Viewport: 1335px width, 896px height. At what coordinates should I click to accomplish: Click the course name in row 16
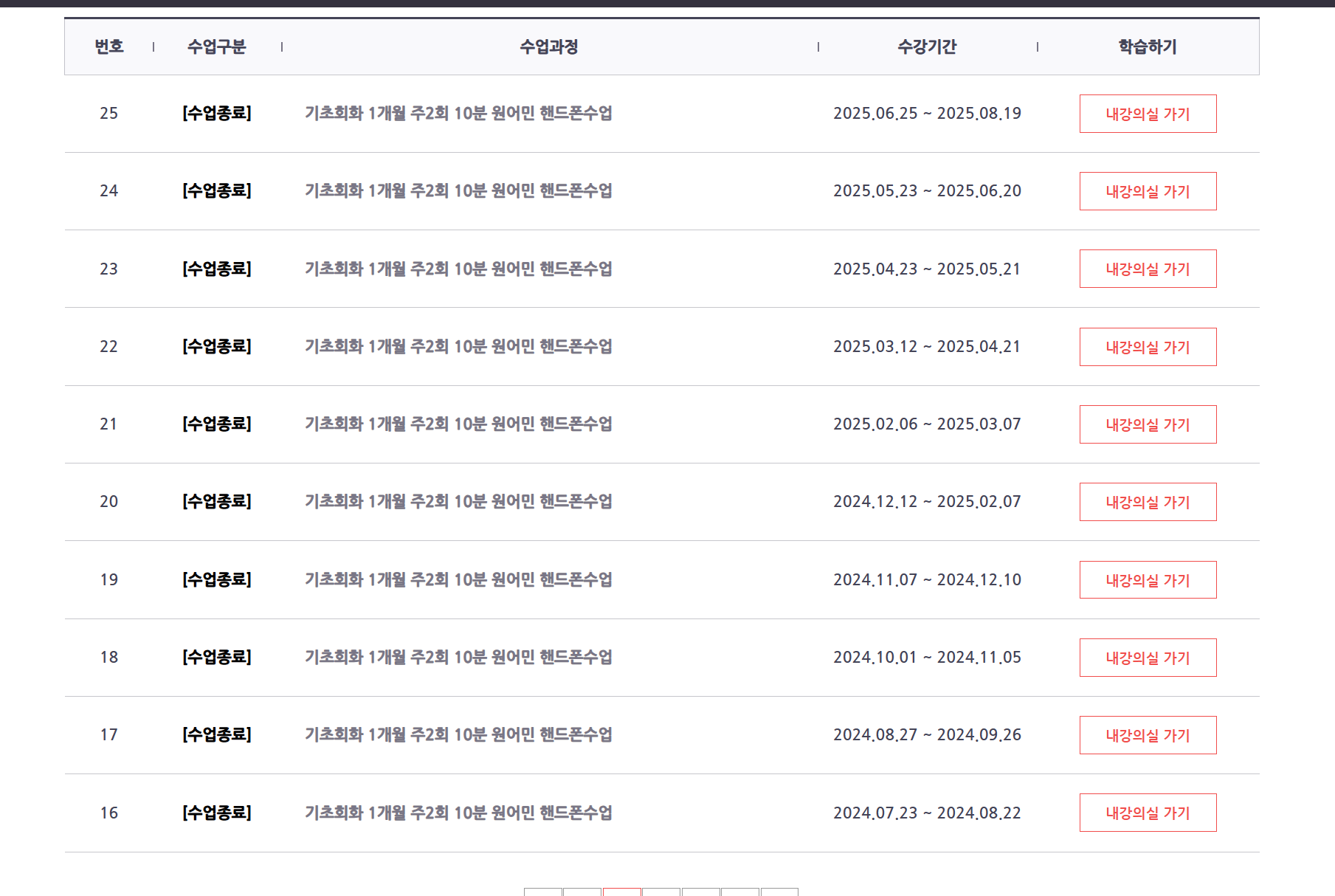click(x=458, y=813)
